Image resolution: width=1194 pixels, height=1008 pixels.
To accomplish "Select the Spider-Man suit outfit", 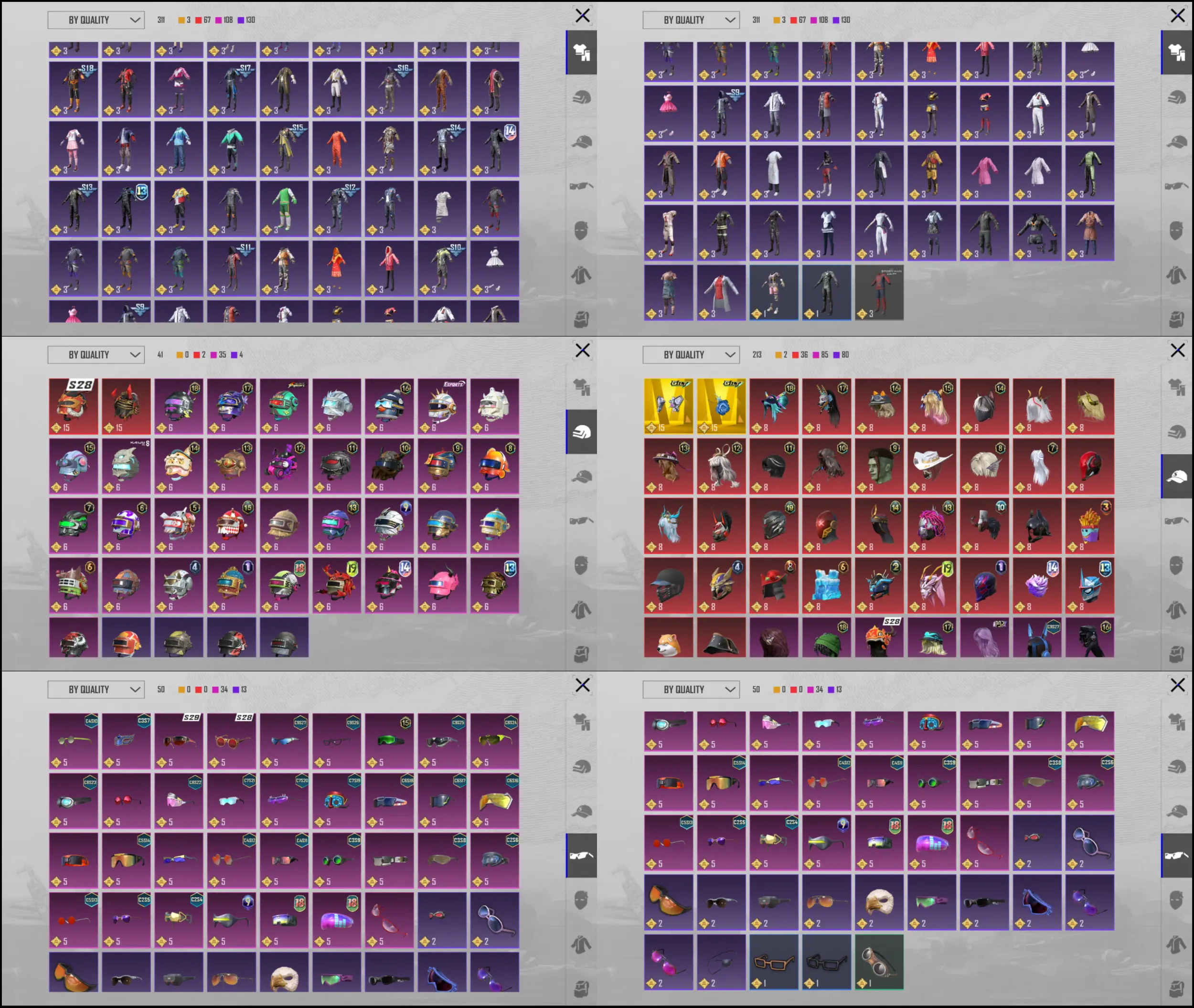I will pyautogui.click(x=879, y=292).
